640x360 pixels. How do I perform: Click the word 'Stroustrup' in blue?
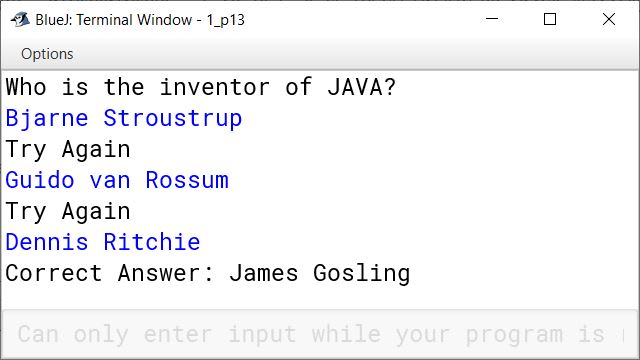[173, 119]
